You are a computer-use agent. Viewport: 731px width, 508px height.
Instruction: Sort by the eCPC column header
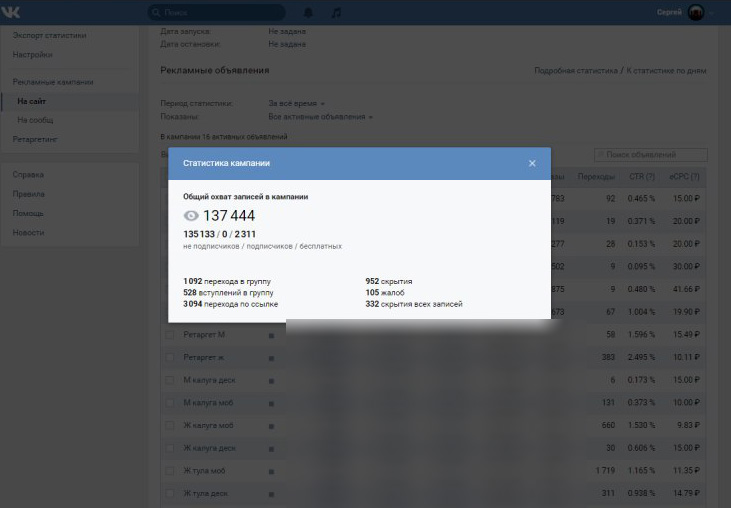684,177
